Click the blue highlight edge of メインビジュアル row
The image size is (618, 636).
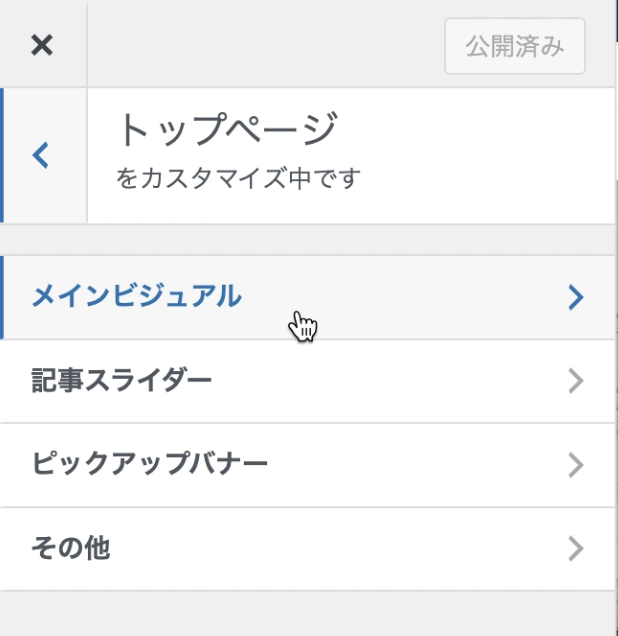tap(2, 297)
